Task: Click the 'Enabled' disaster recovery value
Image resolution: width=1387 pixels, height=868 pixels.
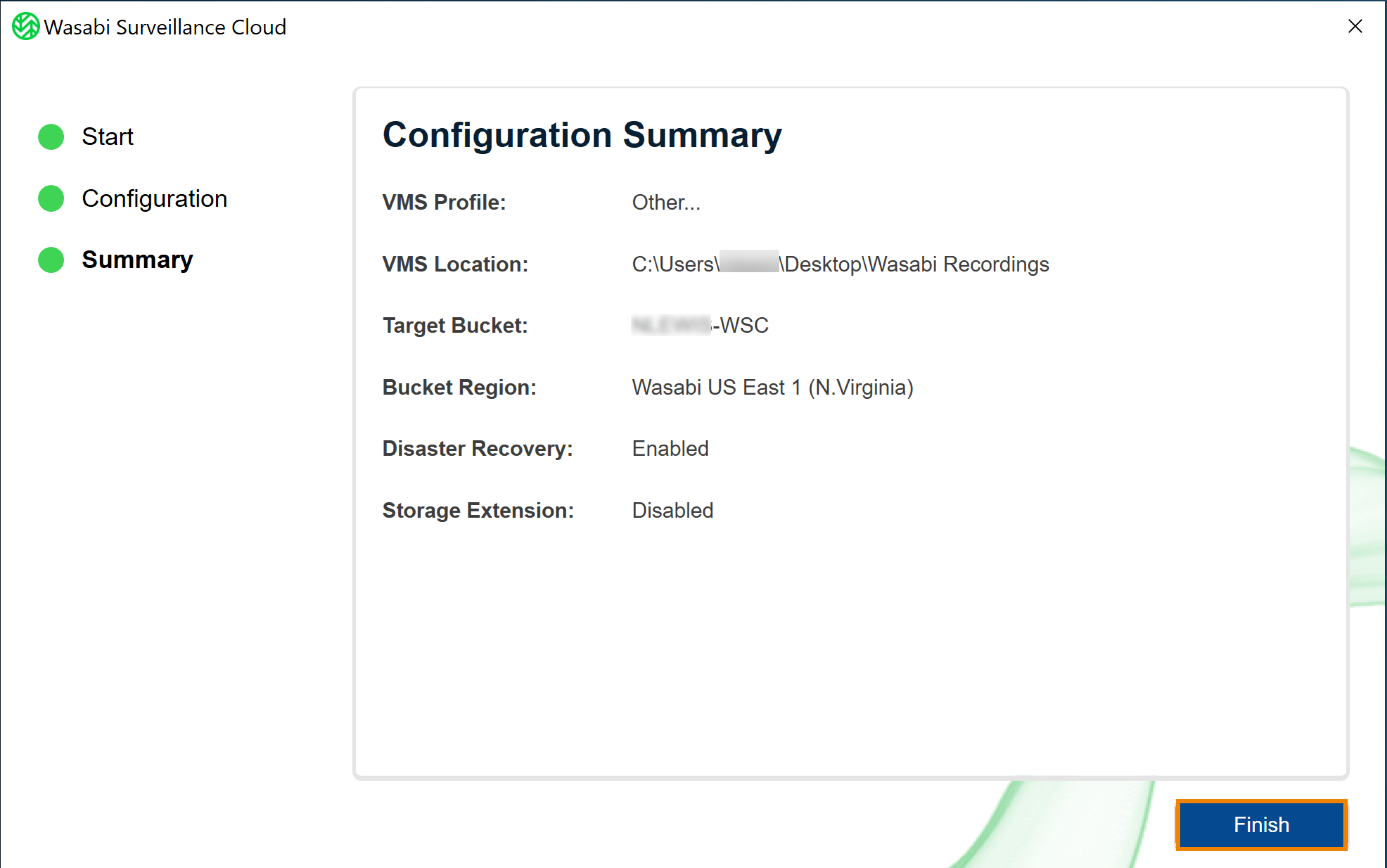Action: pyautogui.click(x=670, y=449)
